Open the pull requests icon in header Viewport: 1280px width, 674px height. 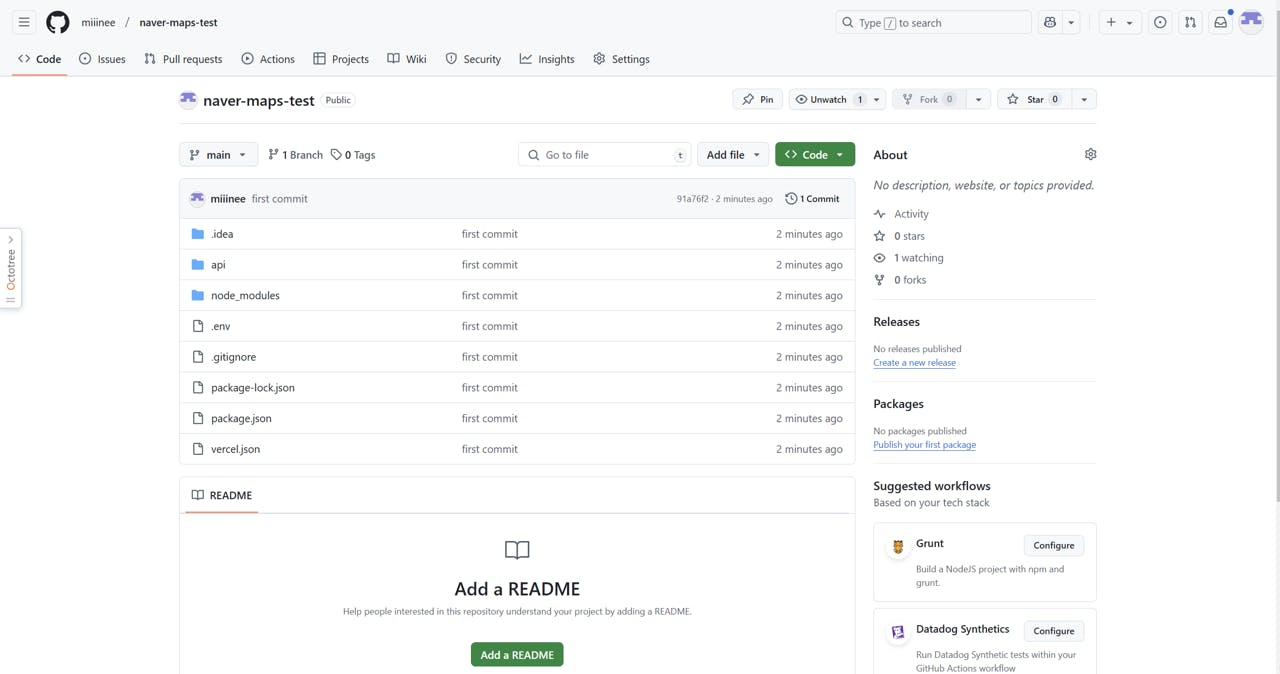pyautogui.click(x=1190, y=22)
